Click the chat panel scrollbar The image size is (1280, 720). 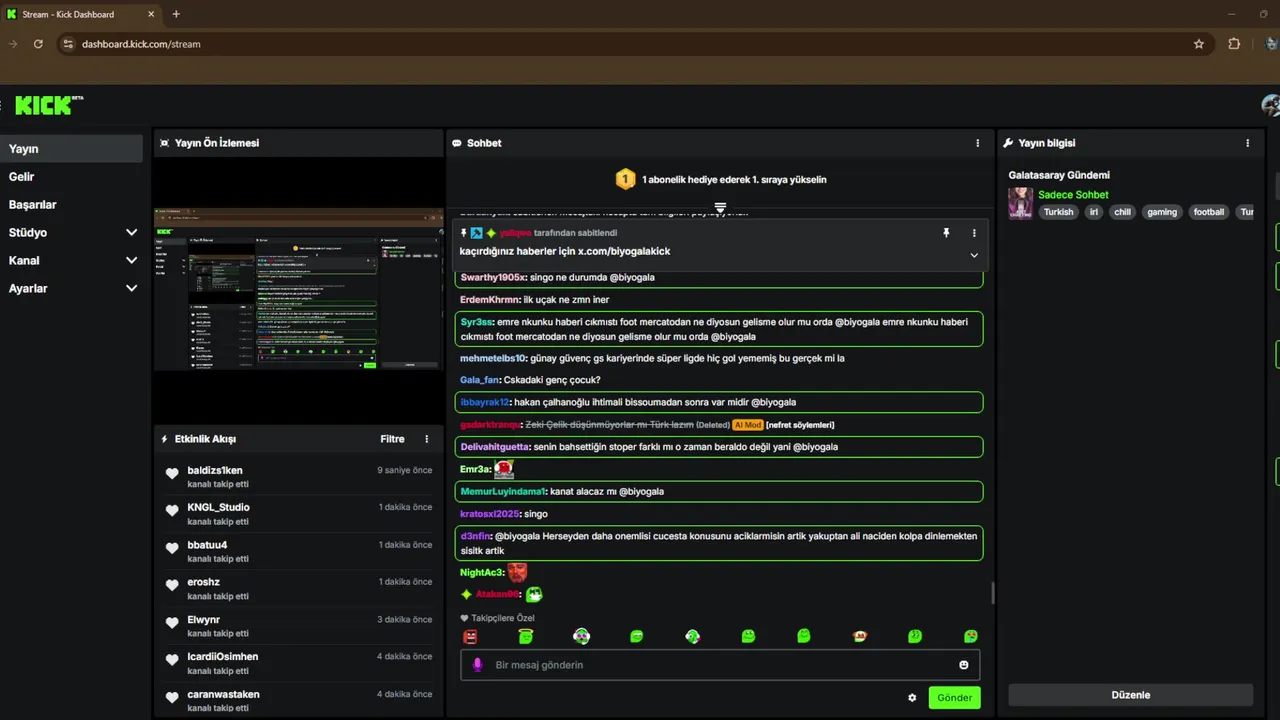992,593
